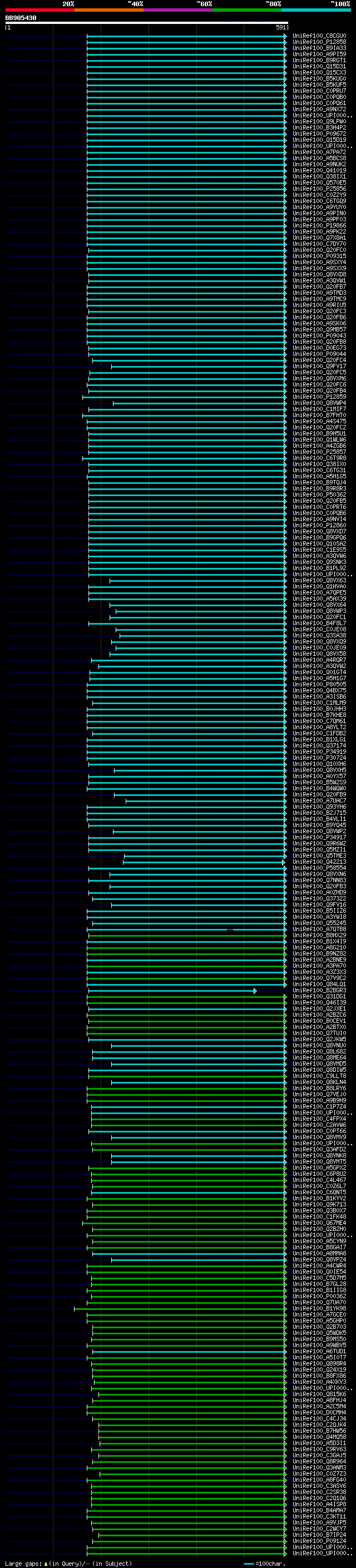This screenshot has width=356, height=1568.
Task: Open hit UniRef100_B7IP24
Action: click(x=319, y=1535)
